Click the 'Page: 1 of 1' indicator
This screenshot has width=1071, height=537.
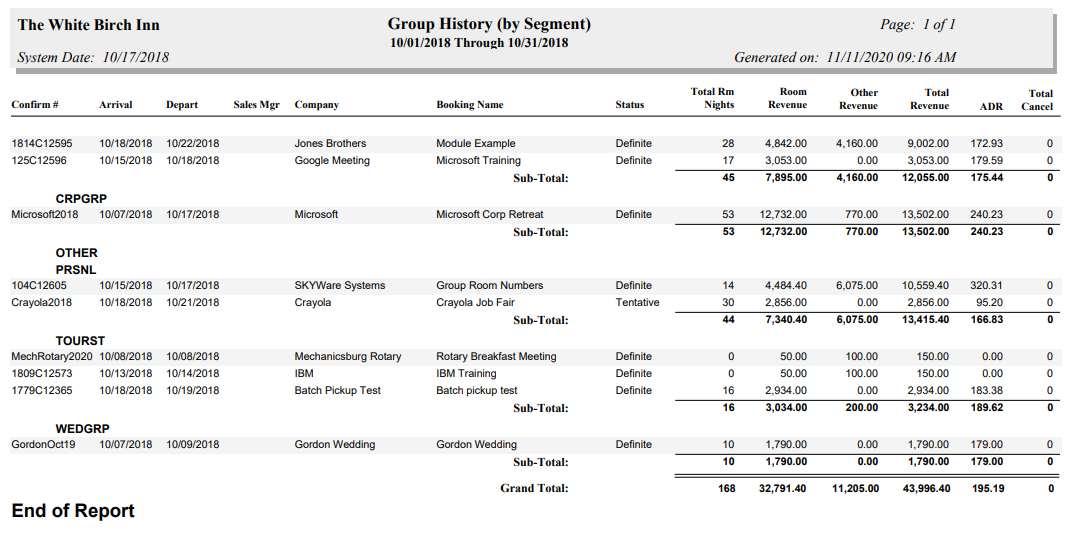tap(917, 25)
